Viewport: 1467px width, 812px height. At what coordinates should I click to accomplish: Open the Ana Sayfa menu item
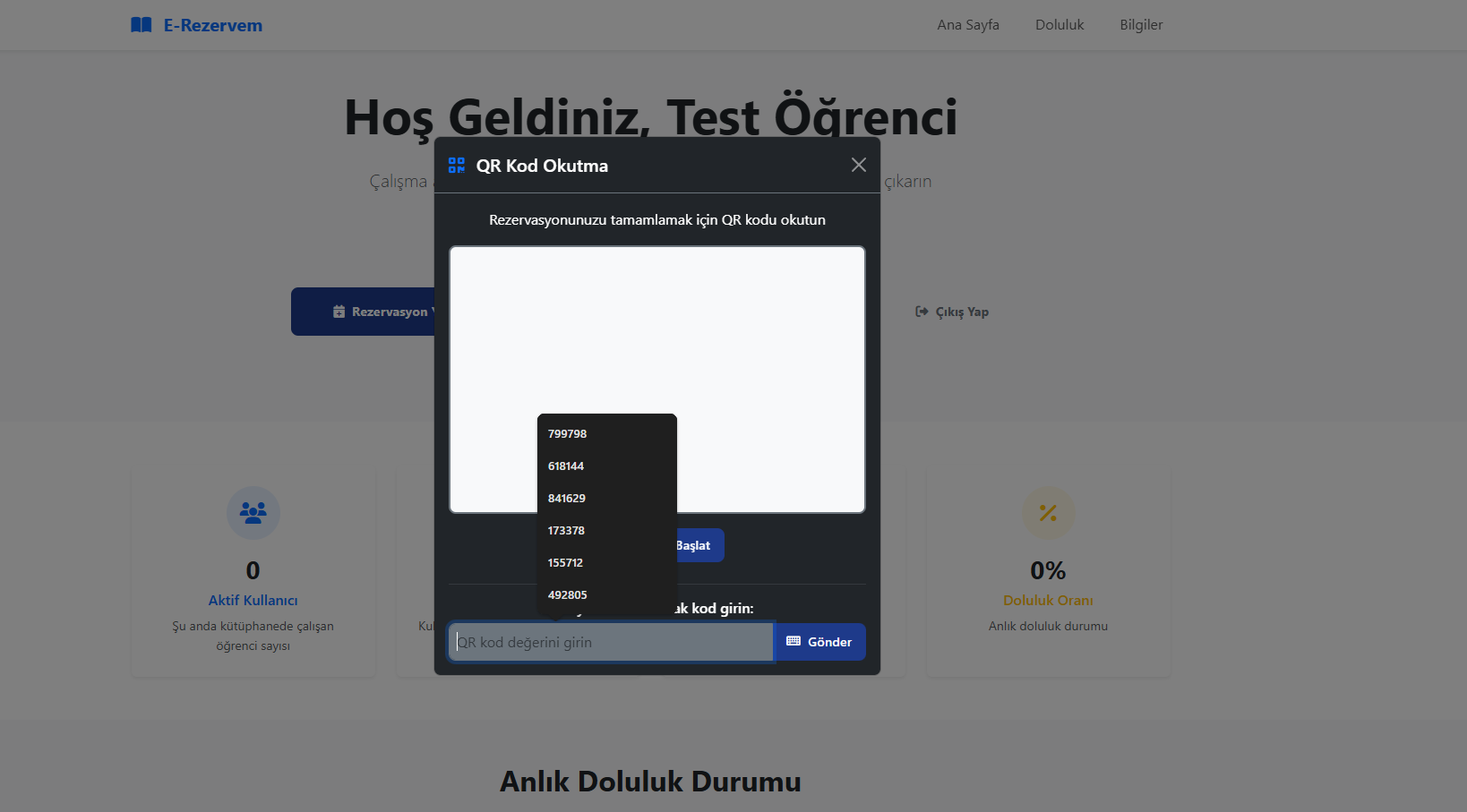pyautogui.click(x=967, y=24)
